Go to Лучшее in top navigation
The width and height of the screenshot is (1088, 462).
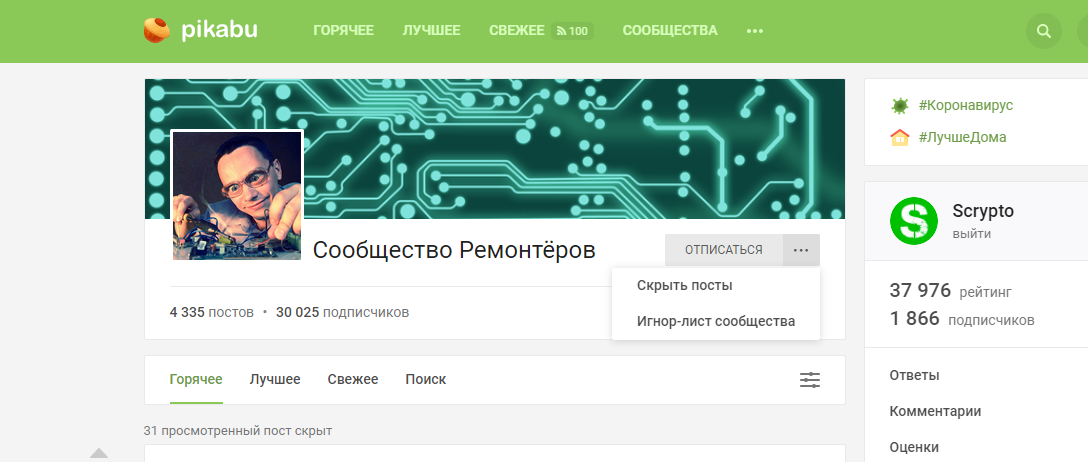tap(432, 31)
